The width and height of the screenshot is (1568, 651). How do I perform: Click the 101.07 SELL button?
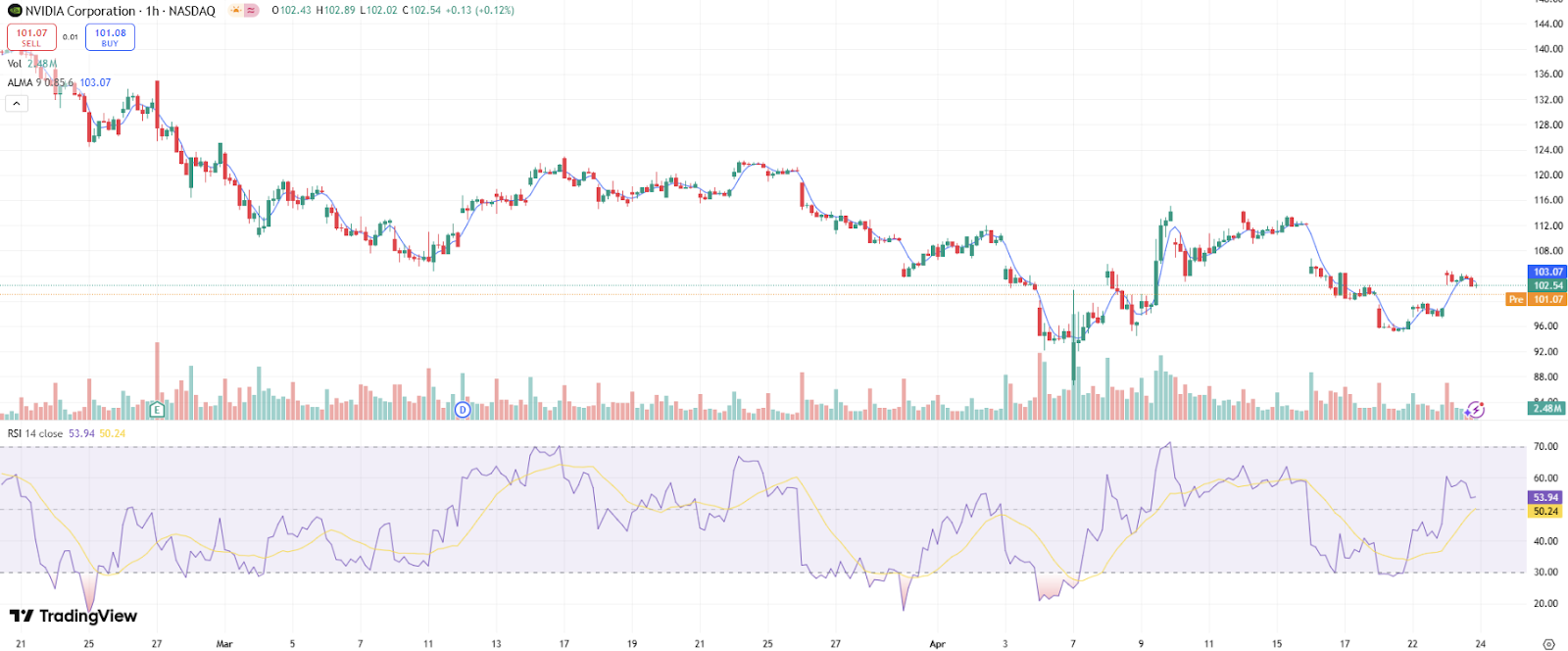[x=31, y=37]
